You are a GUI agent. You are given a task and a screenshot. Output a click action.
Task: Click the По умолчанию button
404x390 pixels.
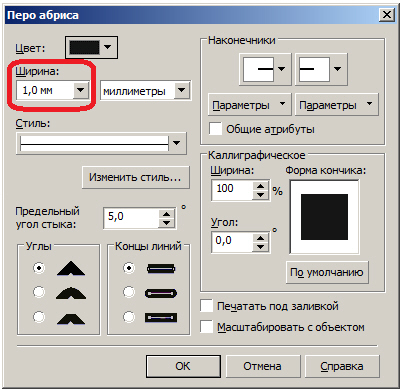tap(327, 272)
